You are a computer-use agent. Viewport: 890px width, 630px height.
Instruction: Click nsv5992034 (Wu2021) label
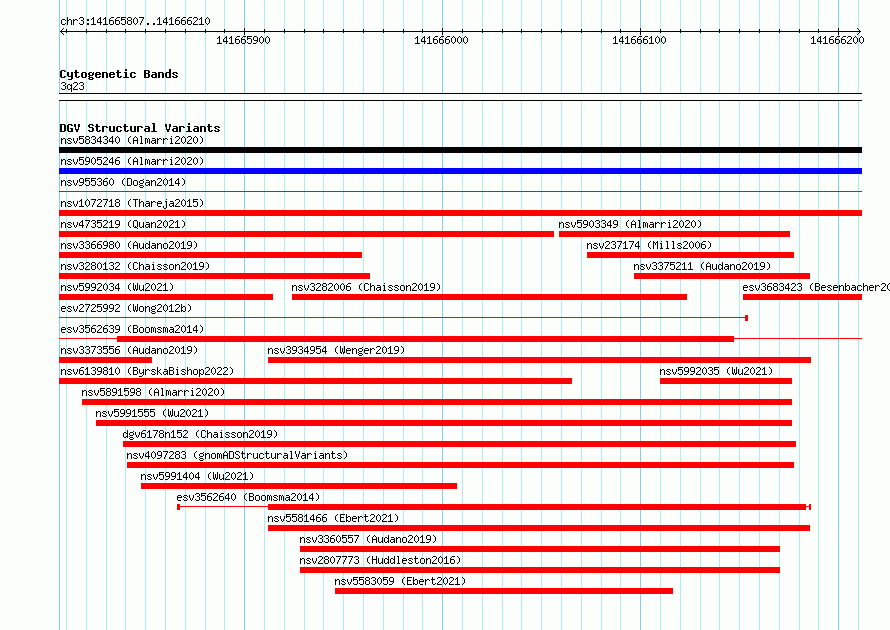pyautogui.click(x=117, y=287)
